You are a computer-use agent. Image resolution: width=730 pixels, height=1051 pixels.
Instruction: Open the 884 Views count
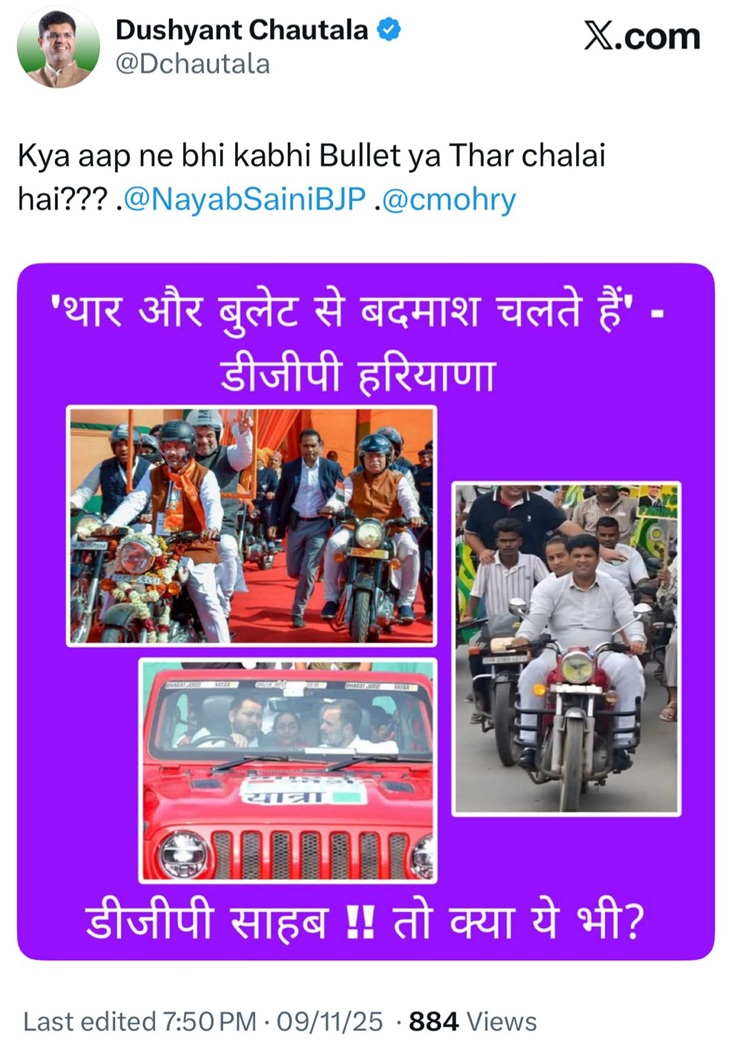[473, 1022]
